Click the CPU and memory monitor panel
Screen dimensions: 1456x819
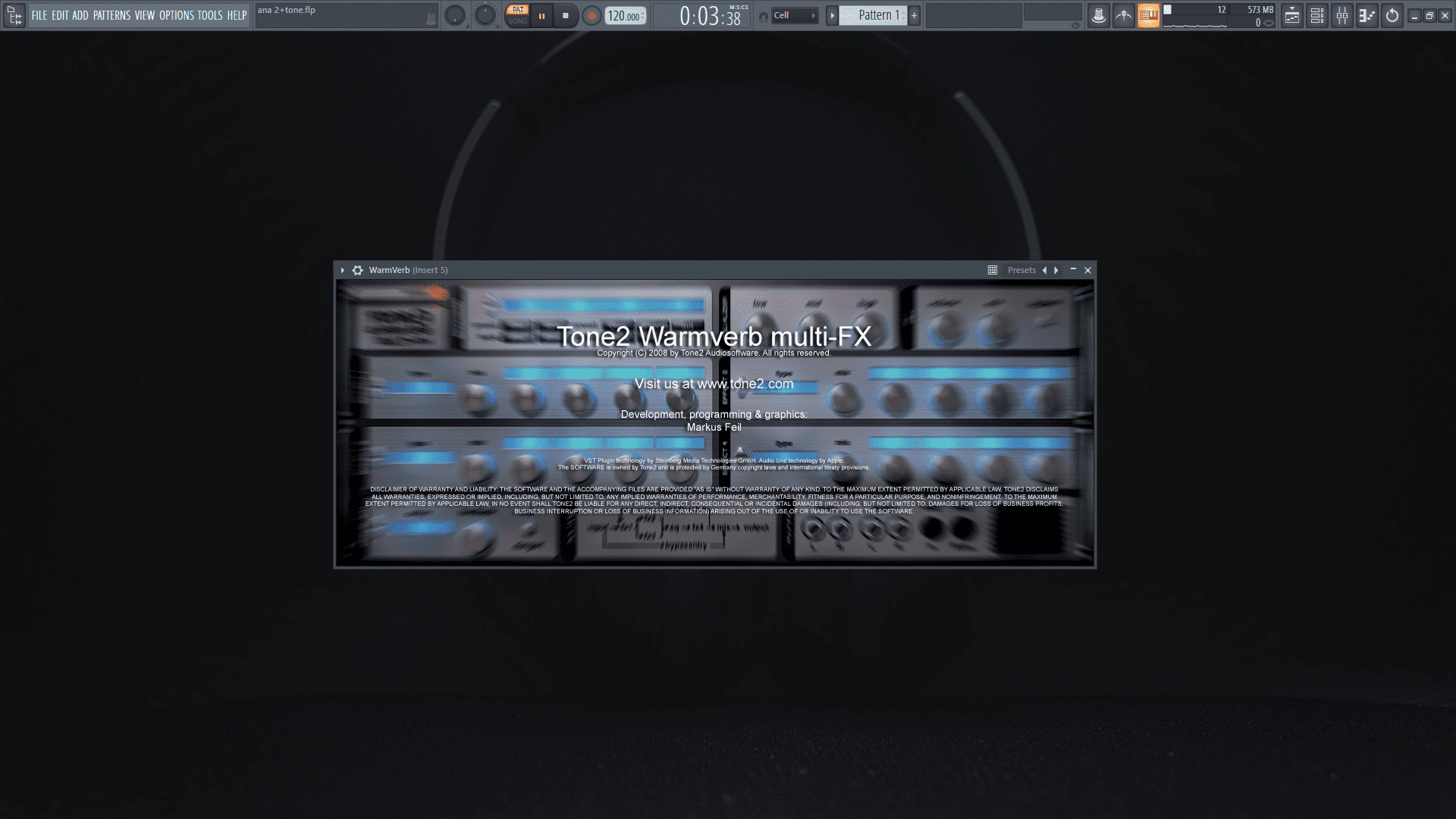pyautogui.click(x=1219, y=15)
